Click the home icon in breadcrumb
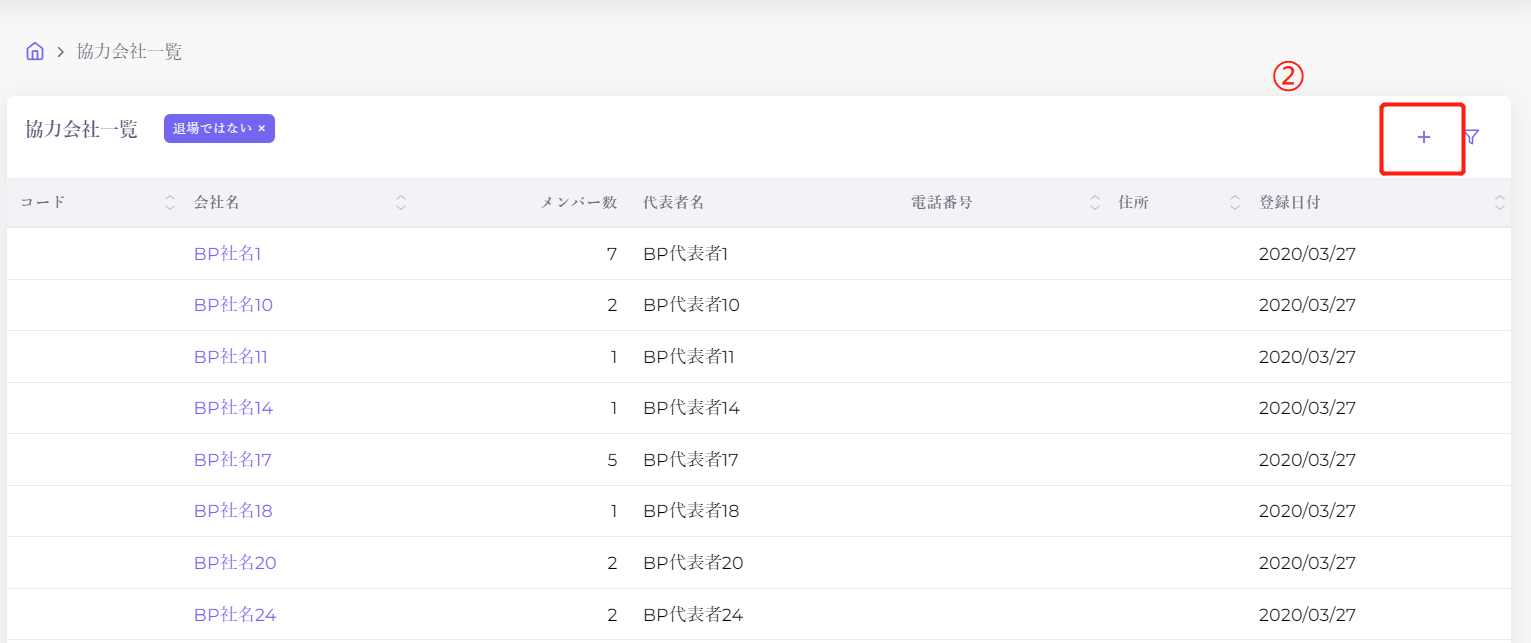 (x=35, y=52)
